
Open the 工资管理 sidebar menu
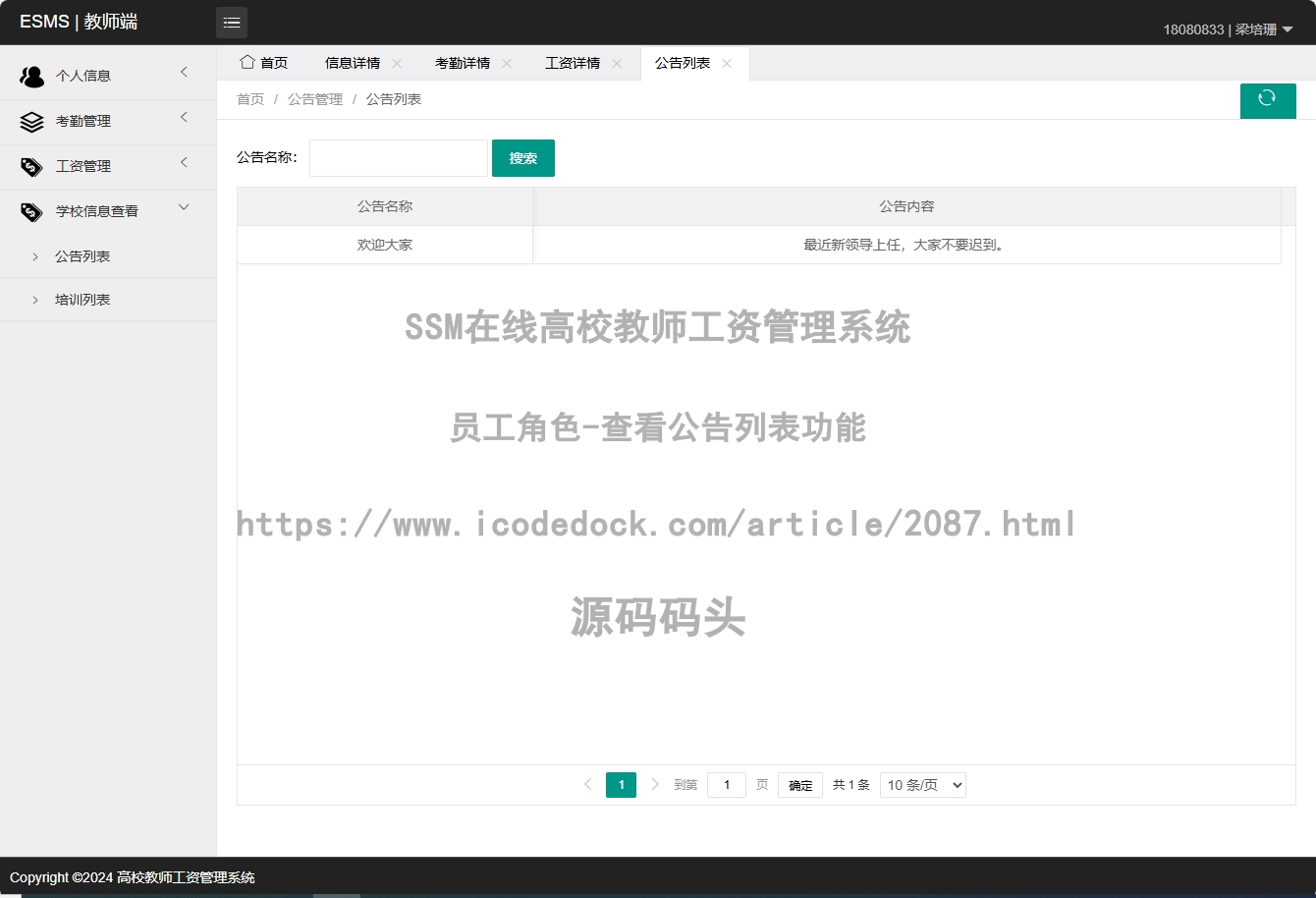coord(108,166)
